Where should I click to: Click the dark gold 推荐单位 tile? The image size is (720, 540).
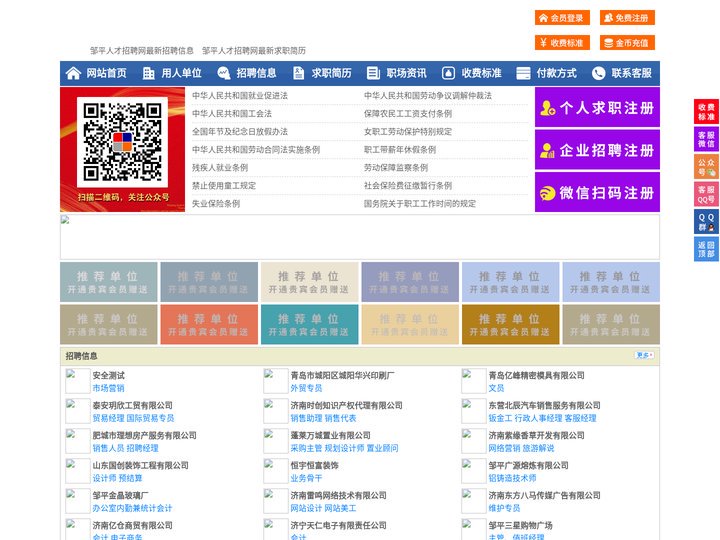[x=511, y=324]
